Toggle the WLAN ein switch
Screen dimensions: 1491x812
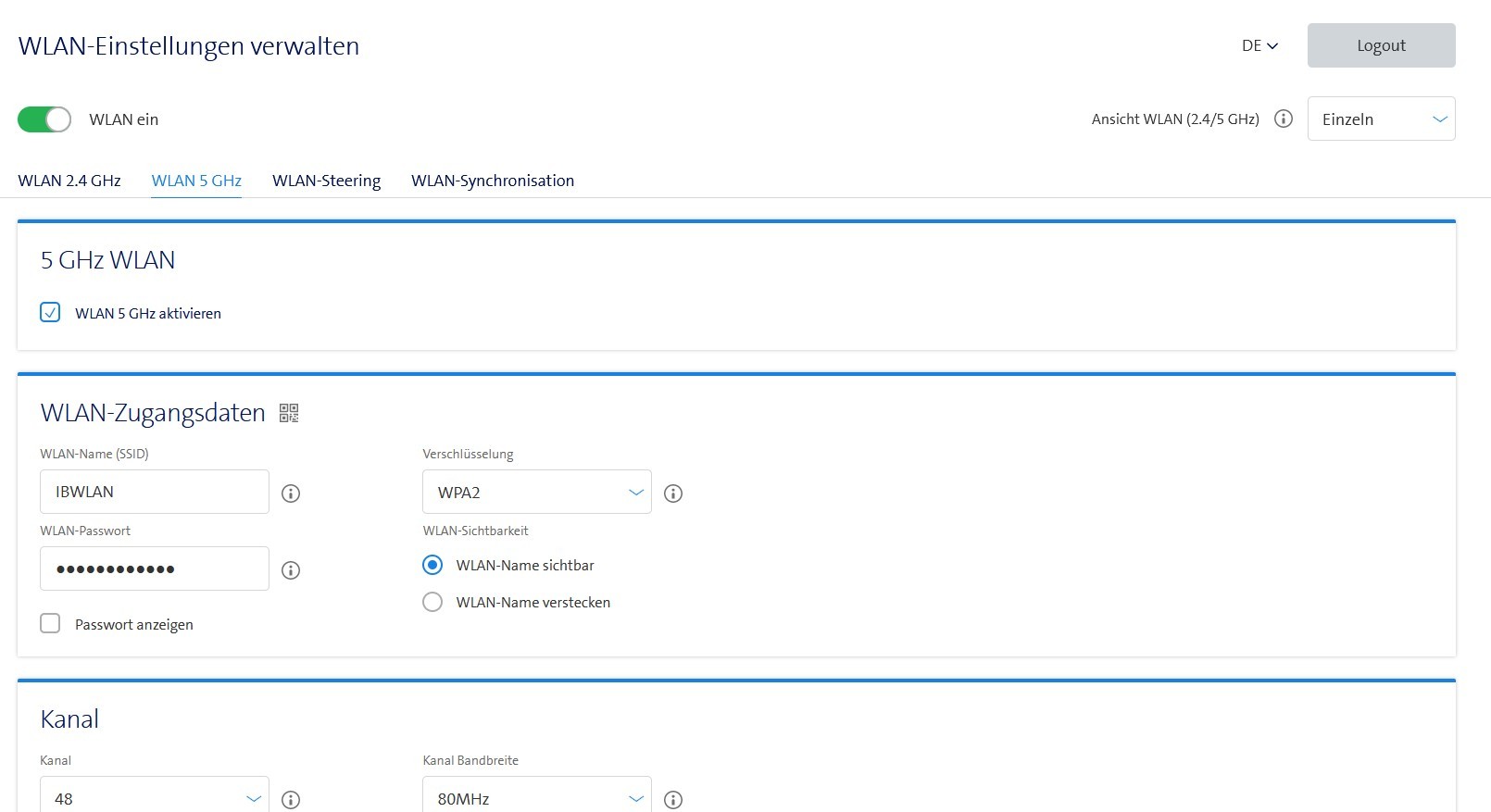click(44, 119)
